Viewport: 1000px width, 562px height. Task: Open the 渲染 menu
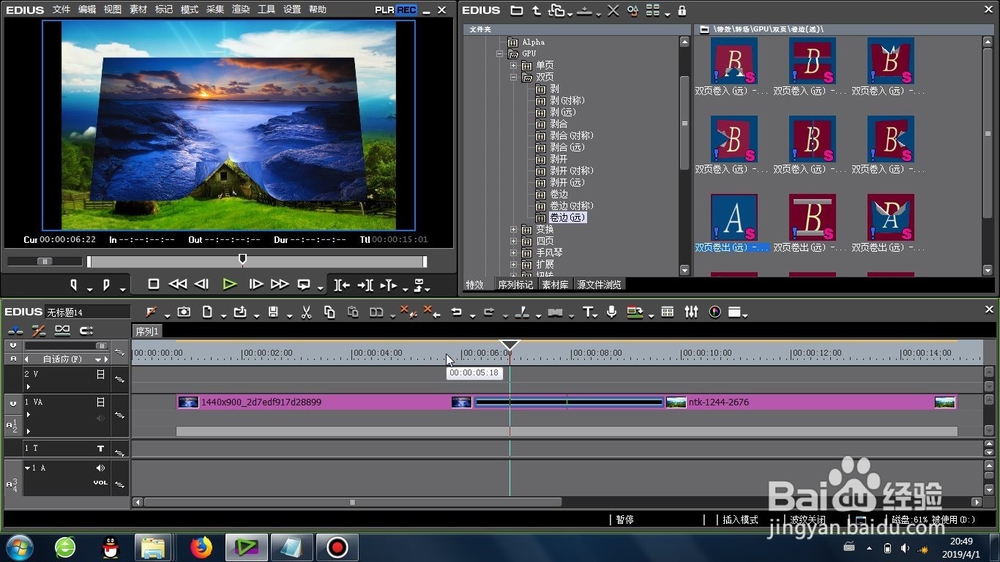pyautogui.click(x=240, y=10)
